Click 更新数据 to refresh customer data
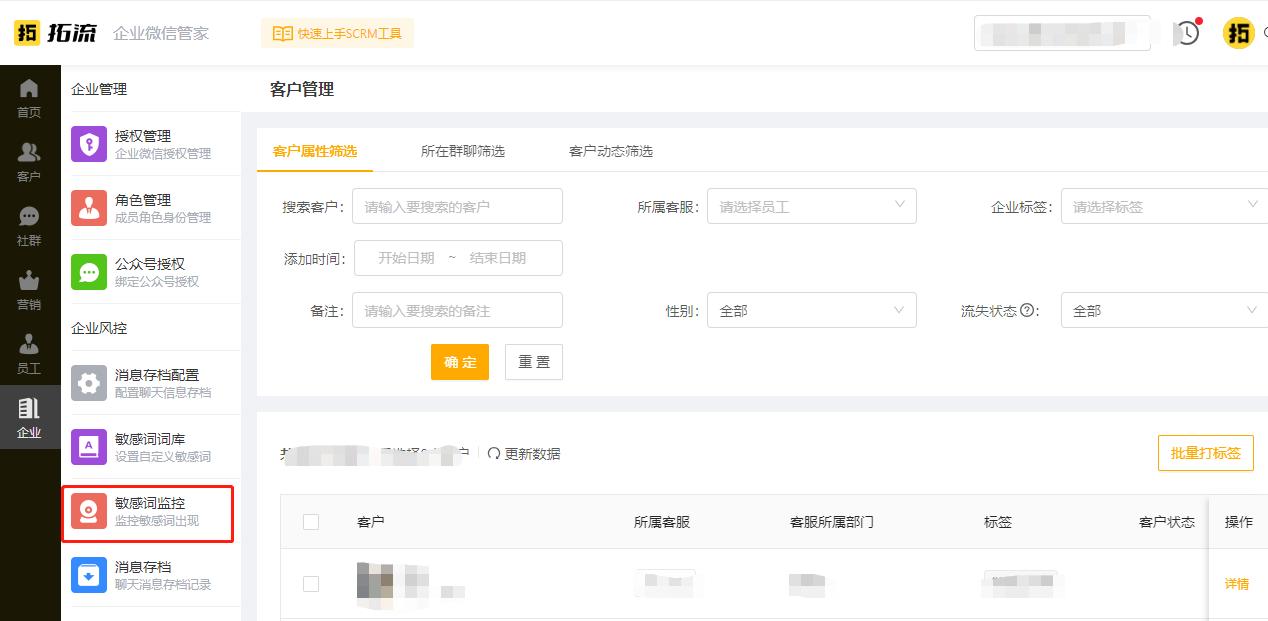The height and width of the screenshot is (621, 1268). tap(530, 453)
